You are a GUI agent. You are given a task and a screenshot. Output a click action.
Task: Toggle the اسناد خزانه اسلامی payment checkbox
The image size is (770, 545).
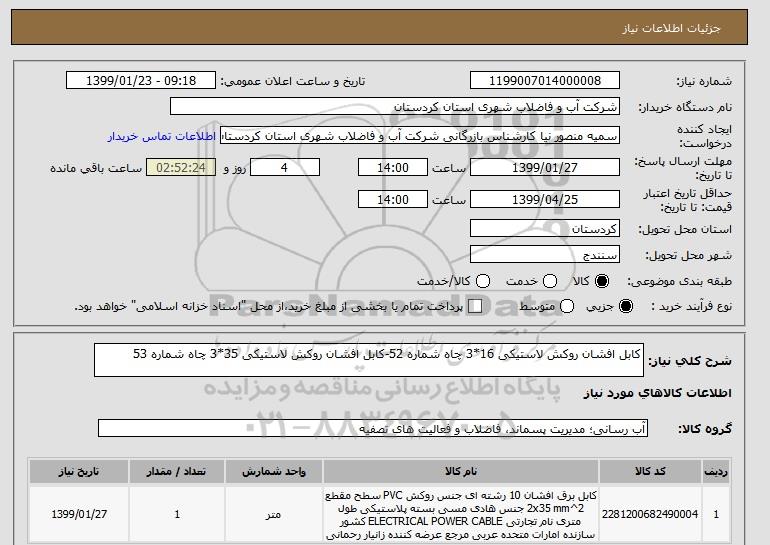coord(475,306)
